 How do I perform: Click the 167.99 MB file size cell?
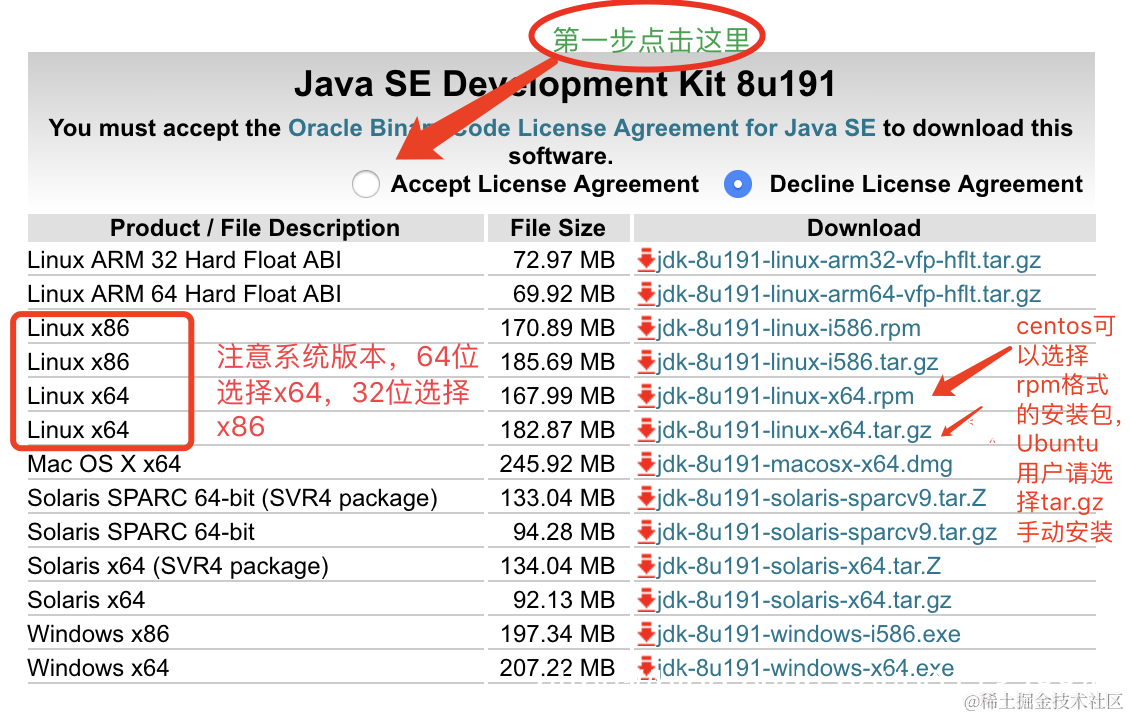coord(558,396)
